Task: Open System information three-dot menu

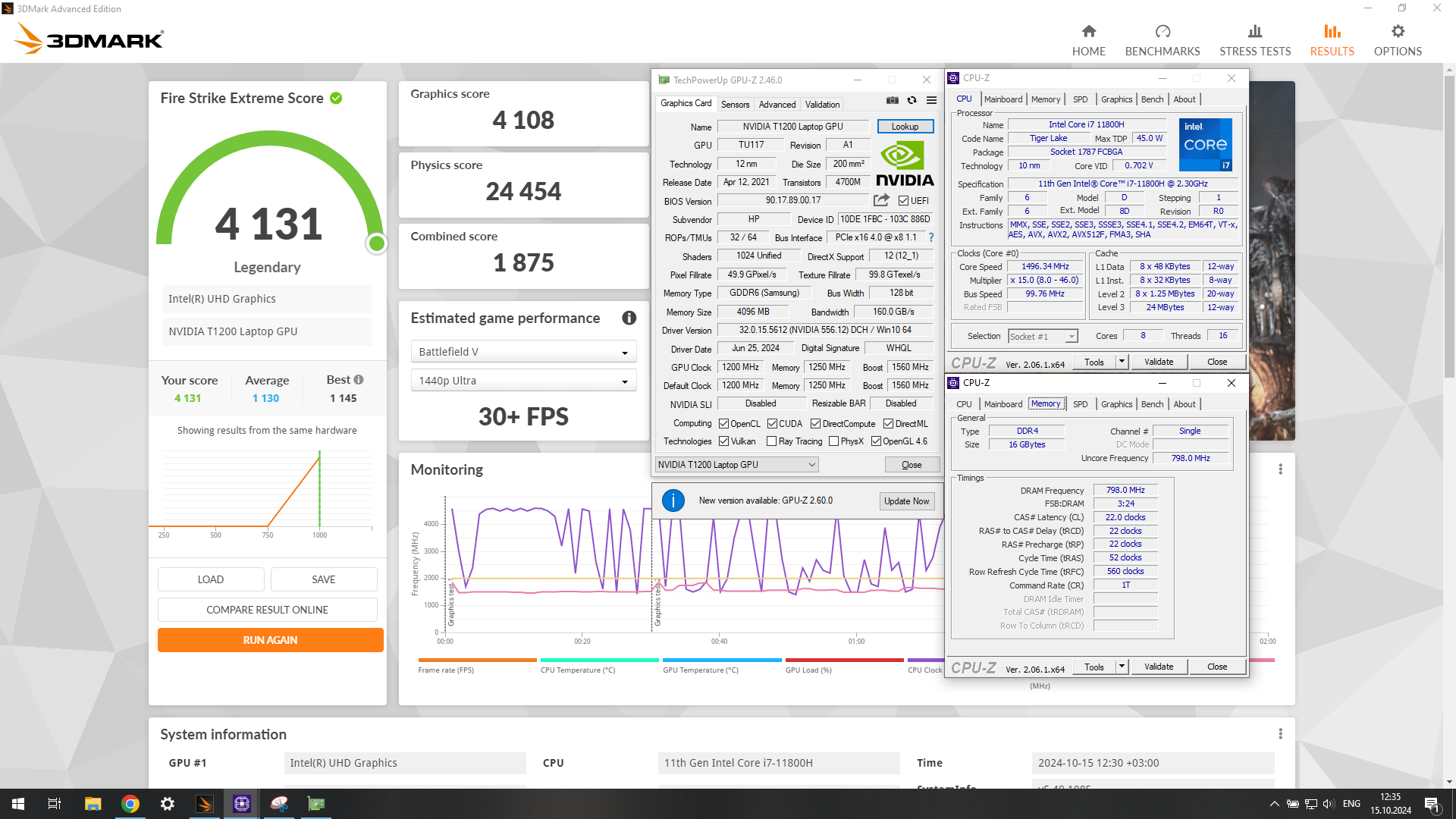Action: (1280, 734)
